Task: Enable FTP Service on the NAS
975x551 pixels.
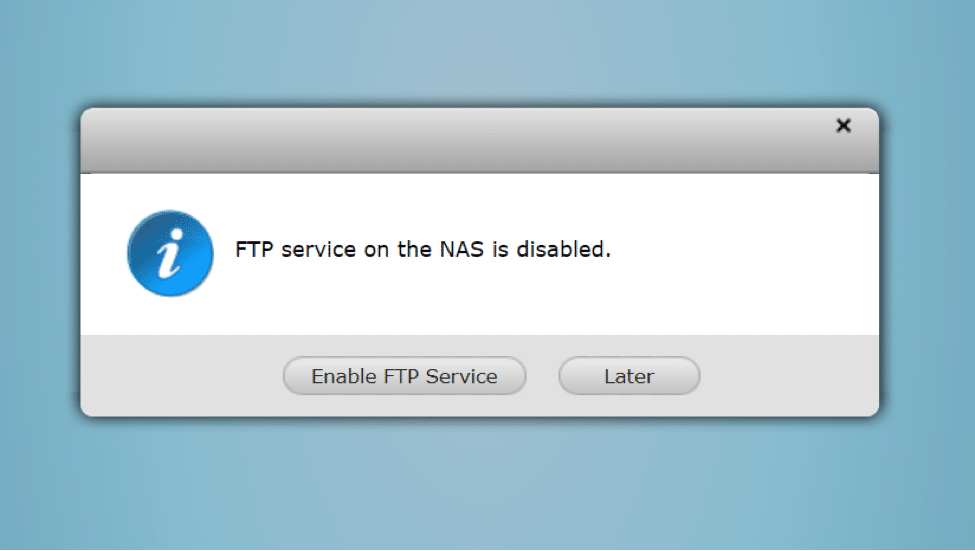Action: 404,376
